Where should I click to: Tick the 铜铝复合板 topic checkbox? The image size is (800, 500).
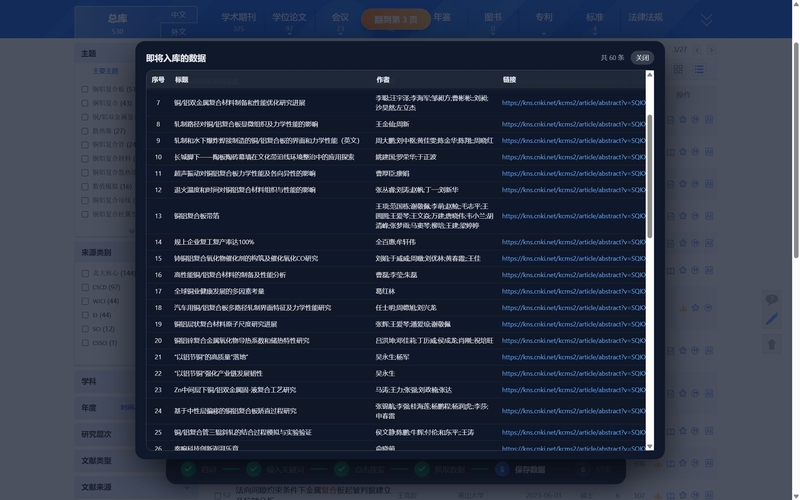click(x=85, y=89)
